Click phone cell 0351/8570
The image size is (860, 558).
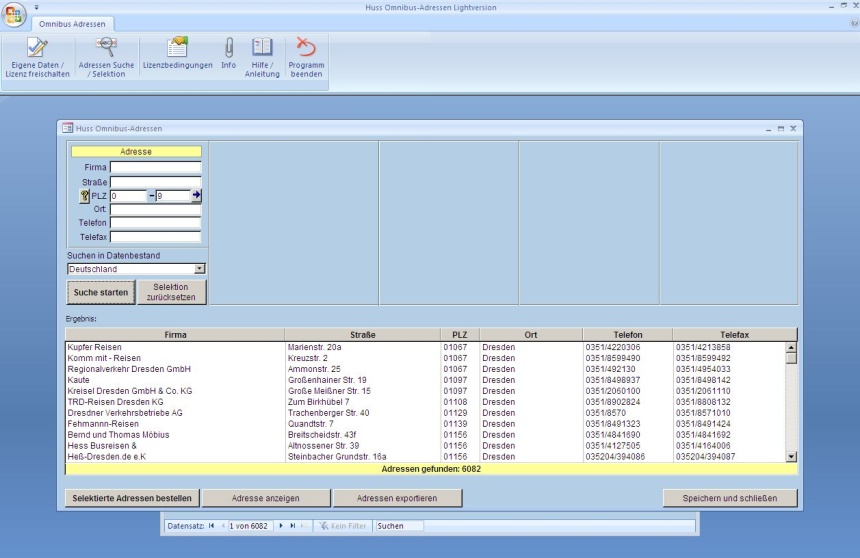tap(606, 413)
